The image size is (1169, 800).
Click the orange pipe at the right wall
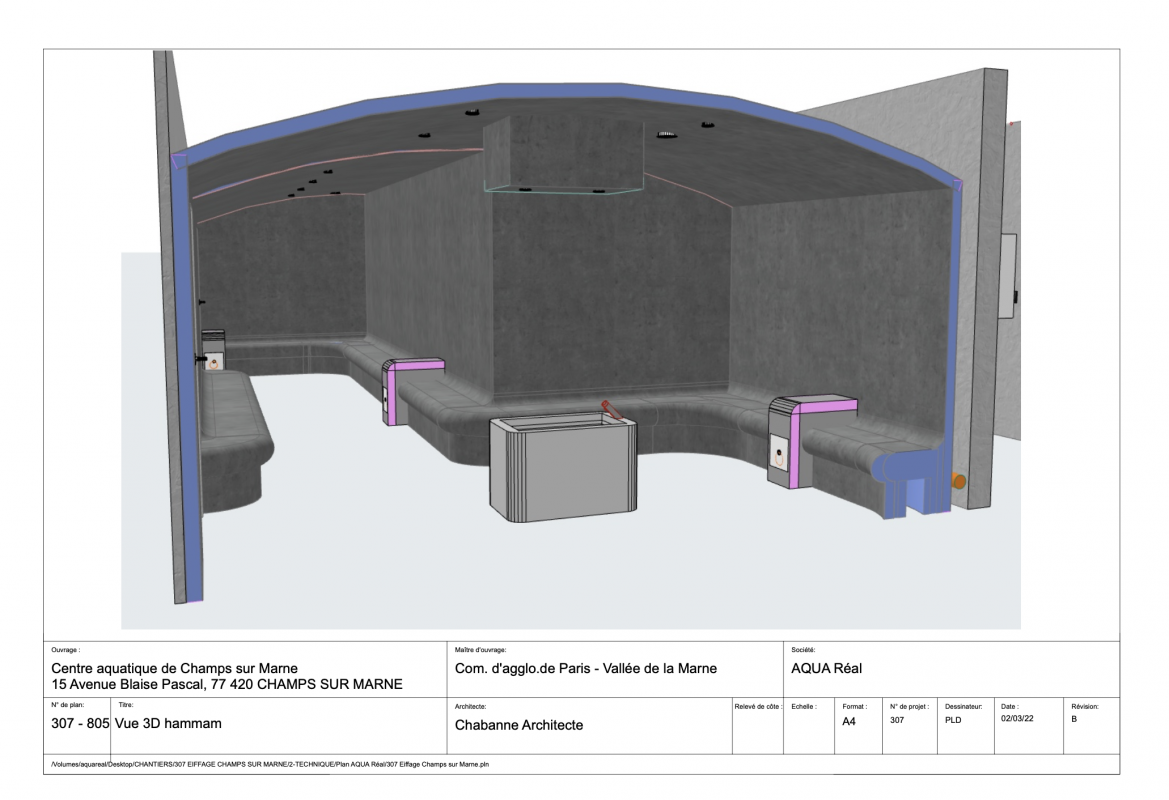(959, 481)
